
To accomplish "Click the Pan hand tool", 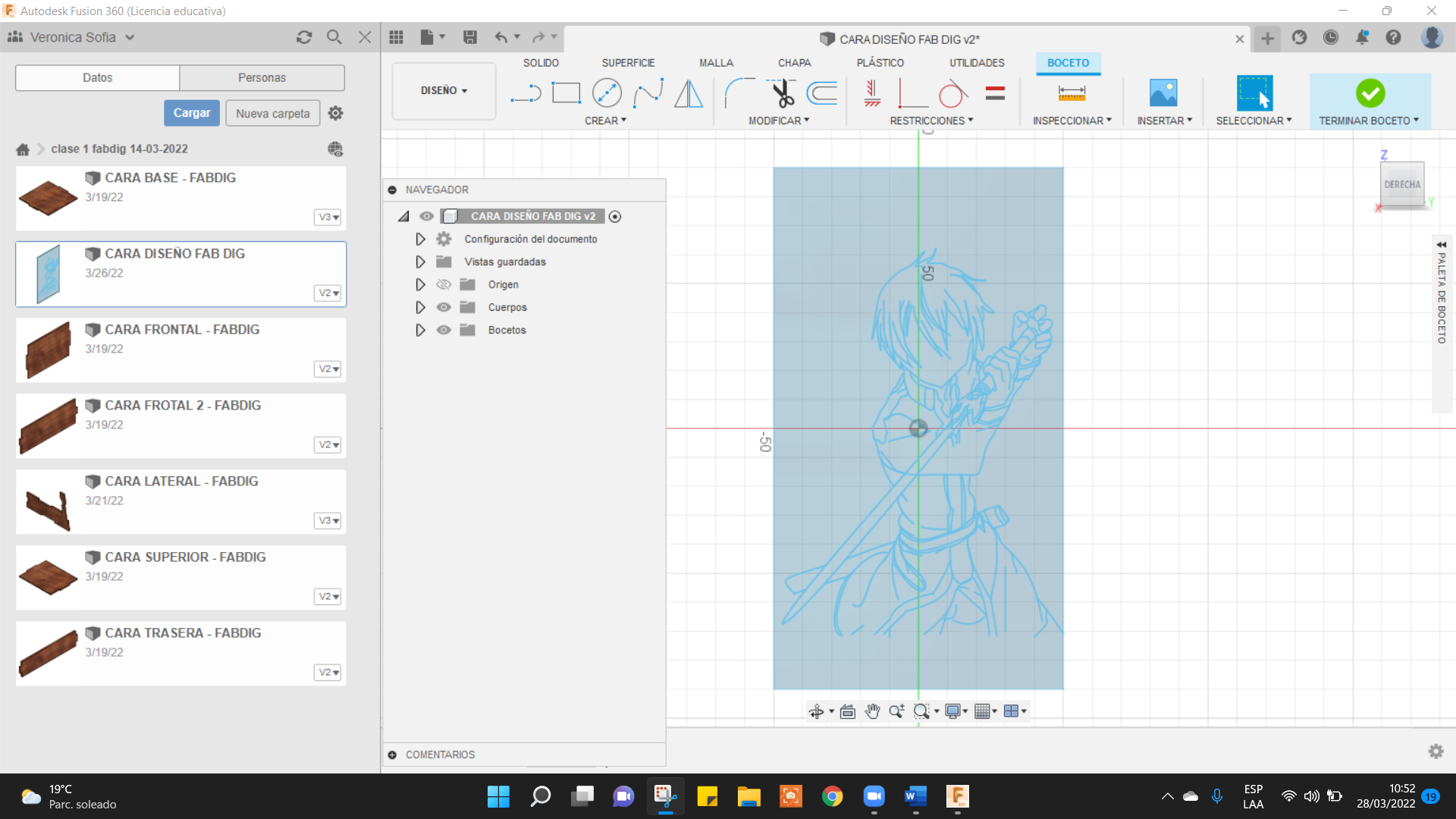I will (x=872, y=711).
